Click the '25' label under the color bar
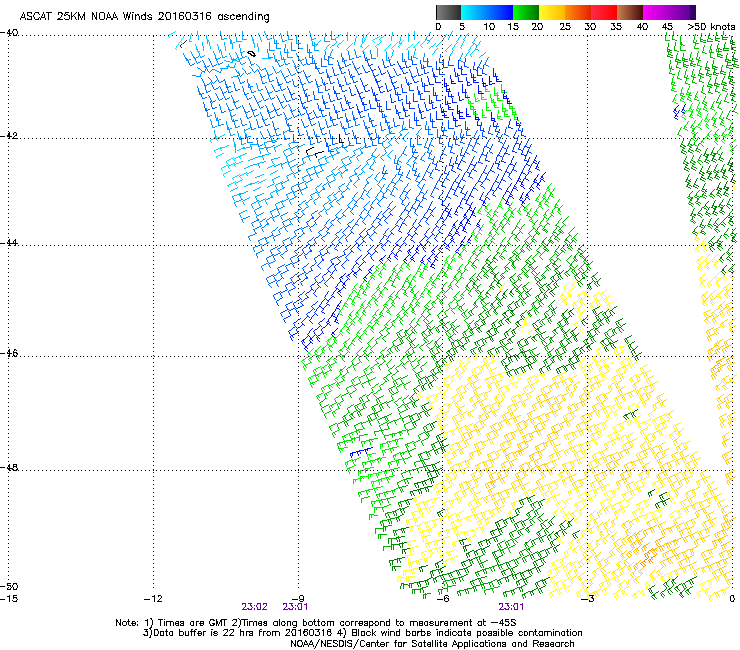 tap(564, 27)
